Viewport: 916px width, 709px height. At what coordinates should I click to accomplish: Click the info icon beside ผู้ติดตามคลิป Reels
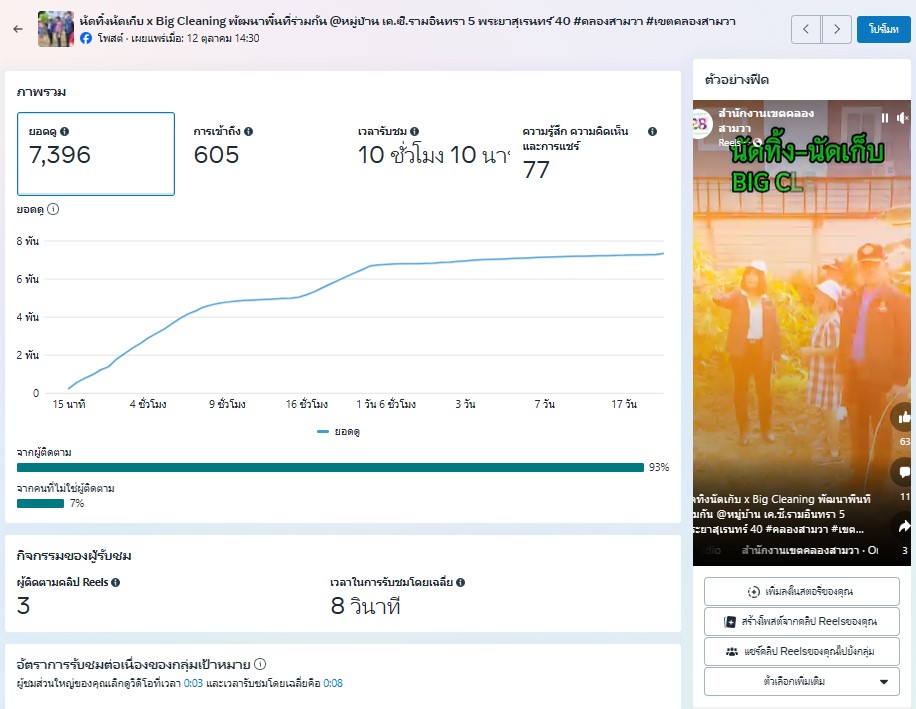pyautogui.click(x=116, y=582)
